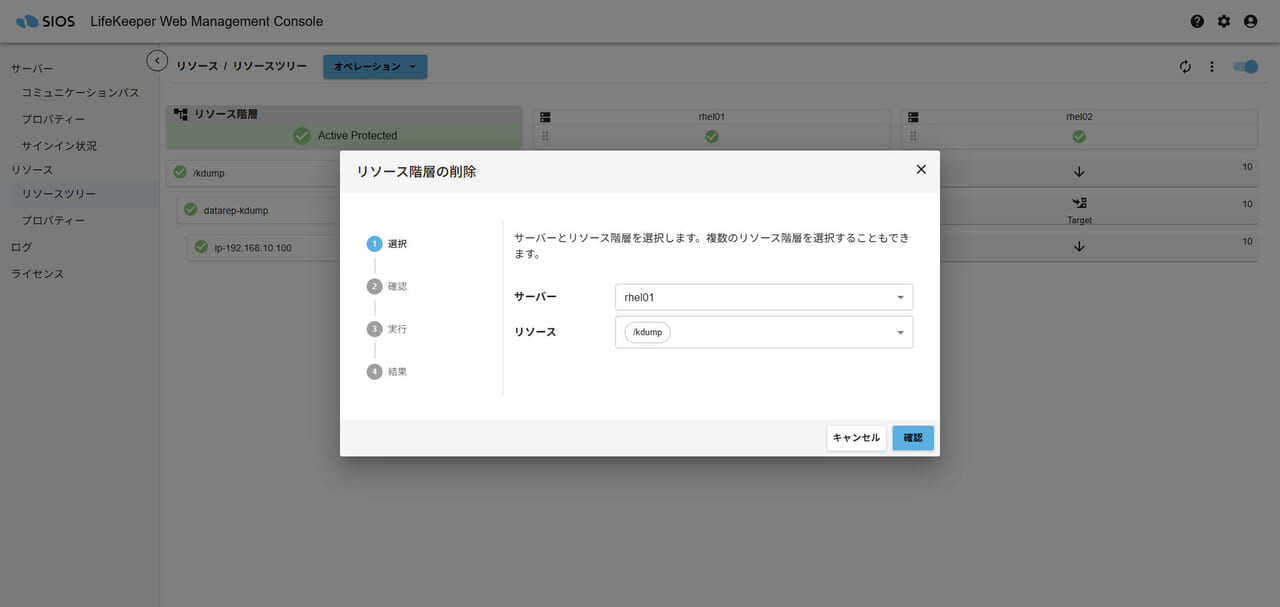Image resolution: width=1280 pixels, height=607 pixels.
Task: Click the SIOS logo
Action: (x=46, y=21)
